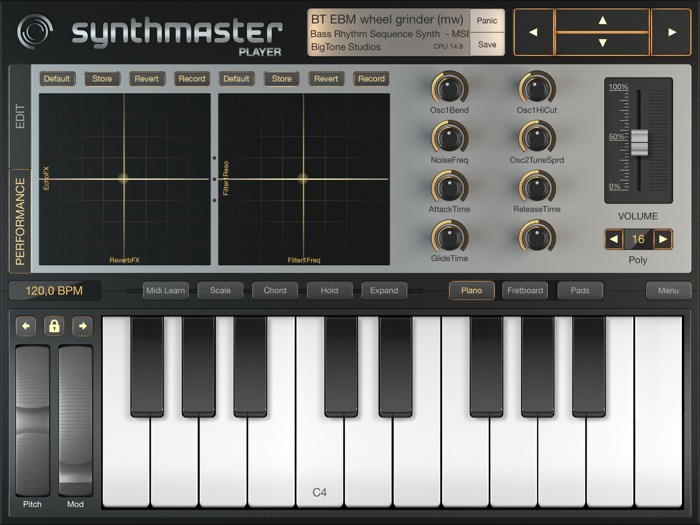
Task: Toggle Record above the Filter1Freq pad
Action: (371, 79)
